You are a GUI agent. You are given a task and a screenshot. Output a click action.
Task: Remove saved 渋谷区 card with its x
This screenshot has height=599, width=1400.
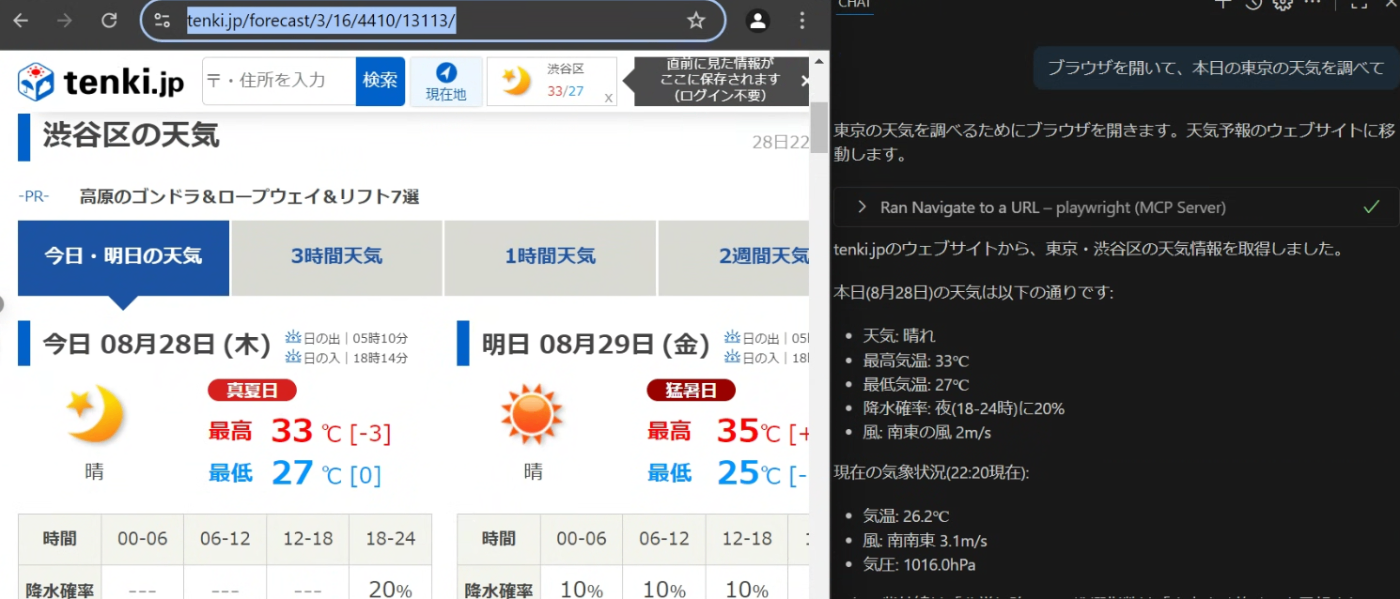[608, 97]
